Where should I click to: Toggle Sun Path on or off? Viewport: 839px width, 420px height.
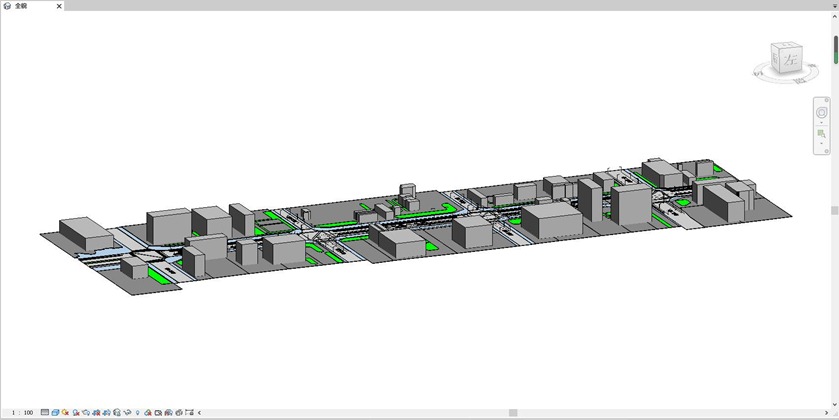(x=65, y=412)
